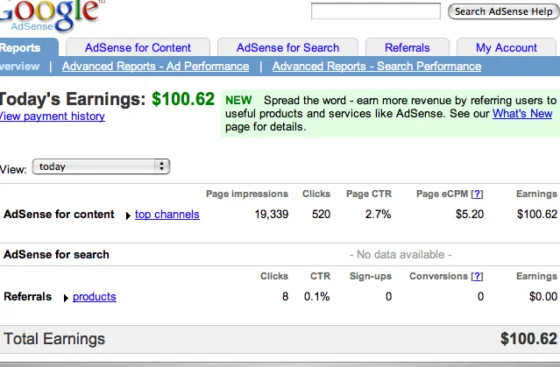
Task: Click the Today's Earnings $100.62 amount
Action: point(183,99)
